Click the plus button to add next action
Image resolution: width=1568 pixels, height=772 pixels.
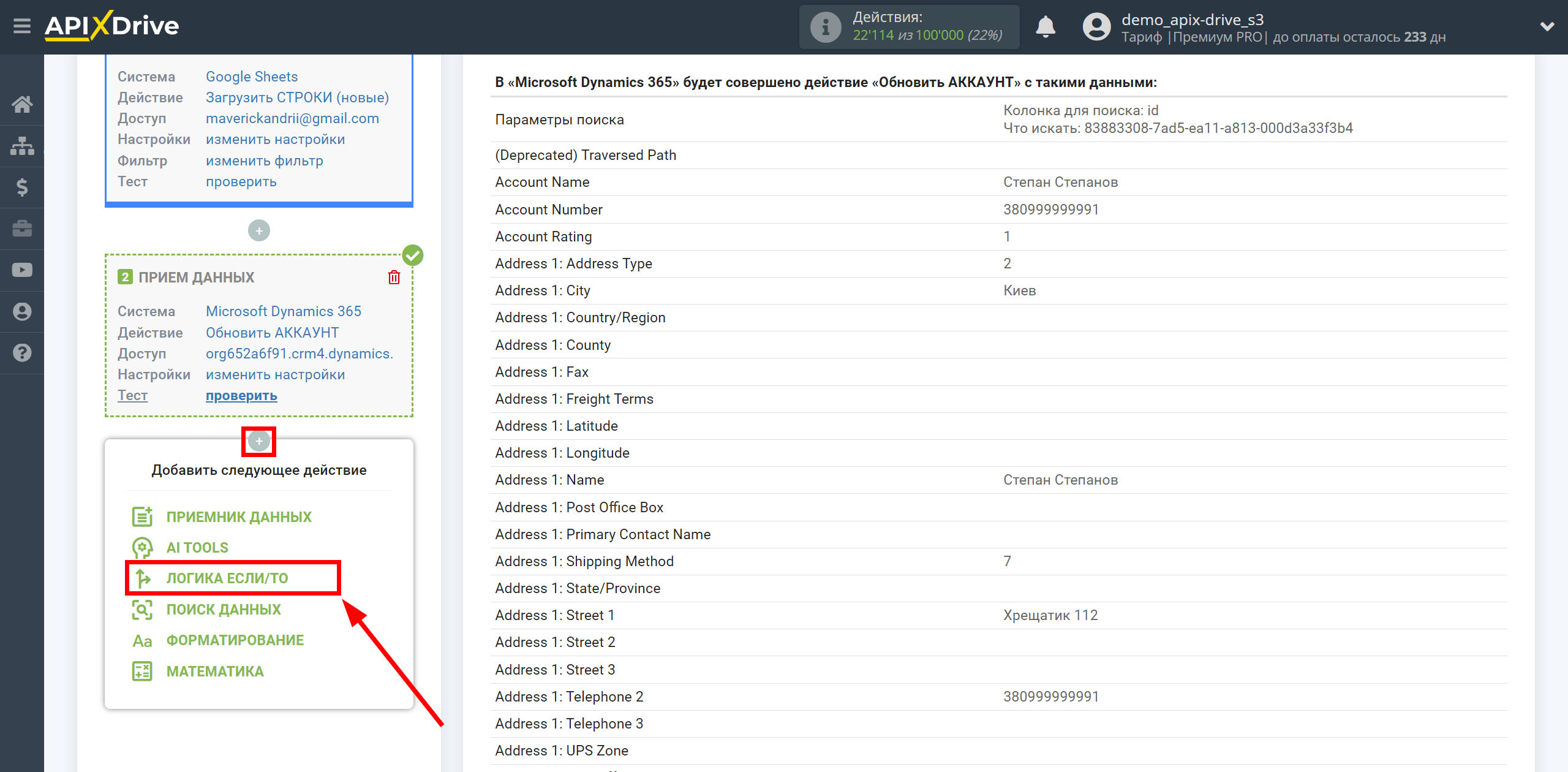[x=258, y=442]
